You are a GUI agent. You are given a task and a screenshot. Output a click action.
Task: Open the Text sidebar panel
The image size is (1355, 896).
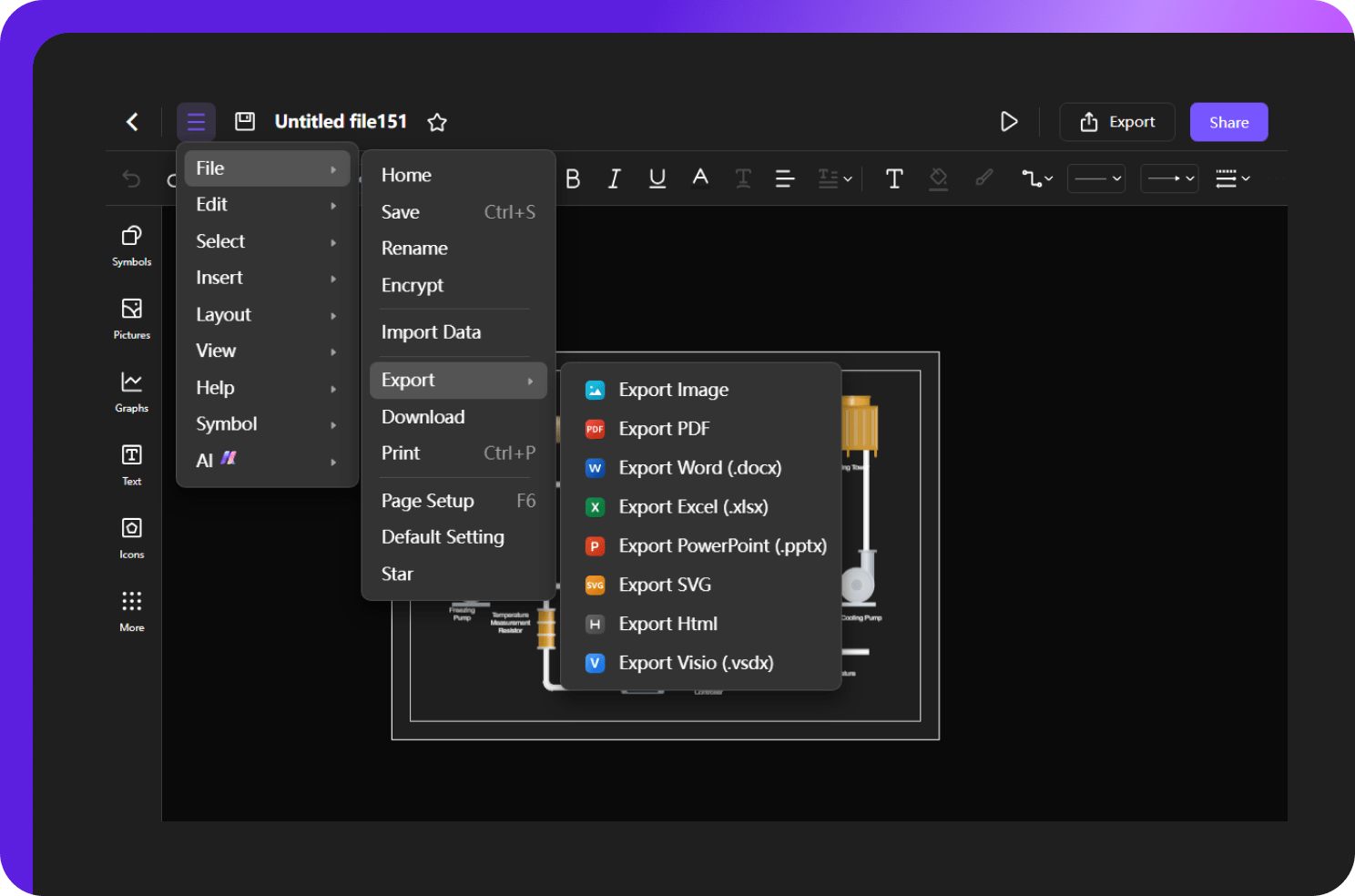[x=132, y=465]
